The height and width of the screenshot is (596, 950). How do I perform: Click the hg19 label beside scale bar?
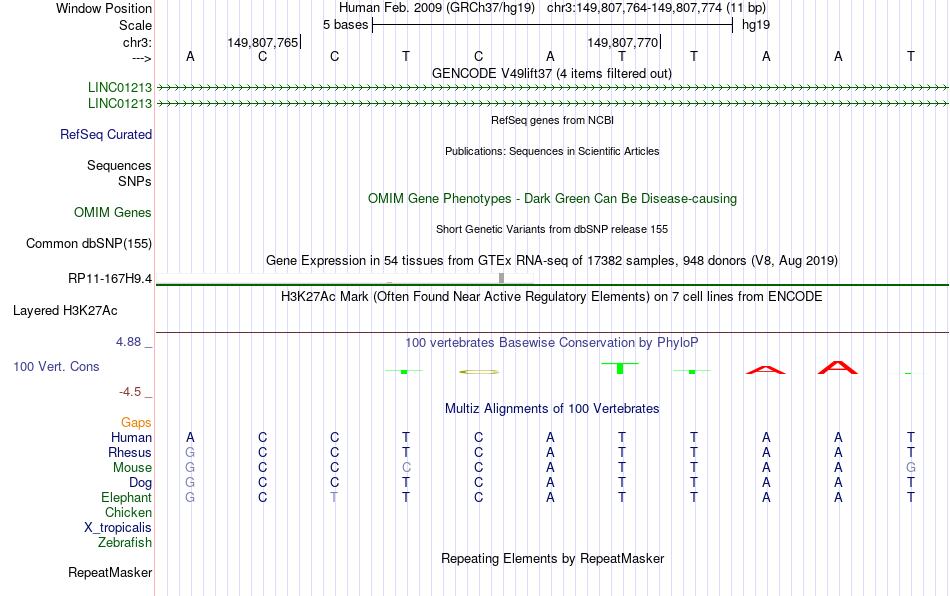point(756,25)
